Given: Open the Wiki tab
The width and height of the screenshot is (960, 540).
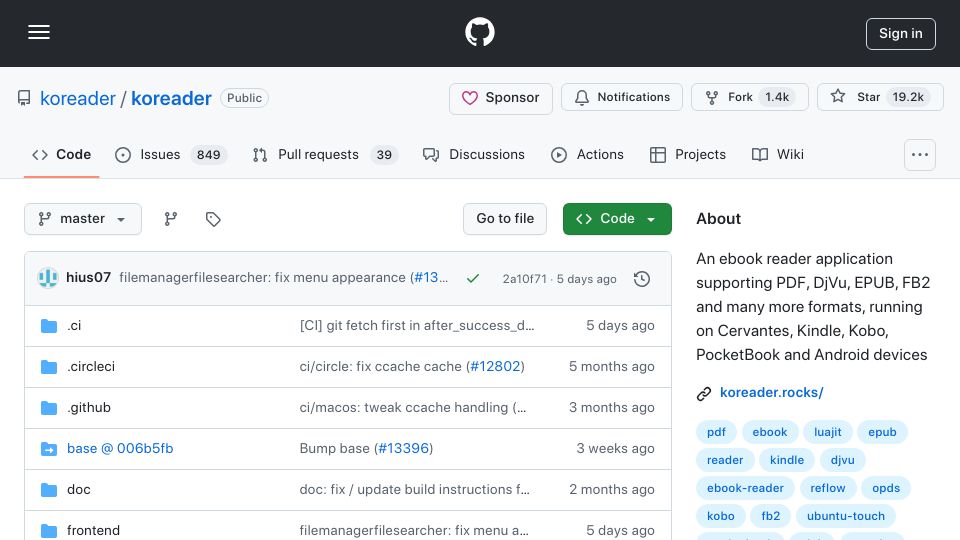Looking at the screenshot, I should (x=778, y=155).
